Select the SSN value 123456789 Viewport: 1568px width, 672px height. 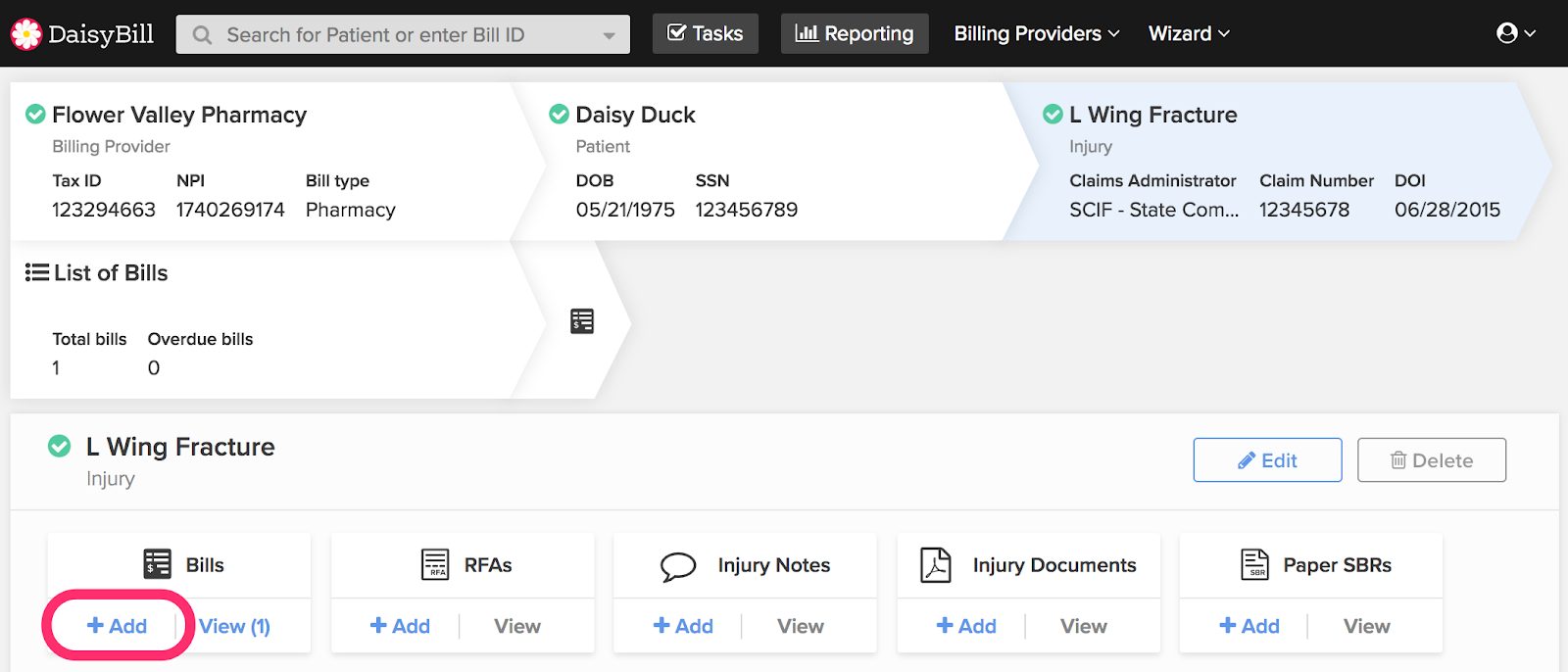[x=747, y=210]
